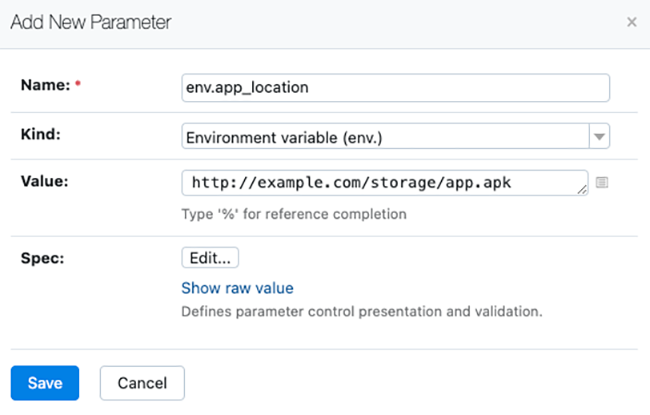Click the 'Value:' field label

coord(45,181)
